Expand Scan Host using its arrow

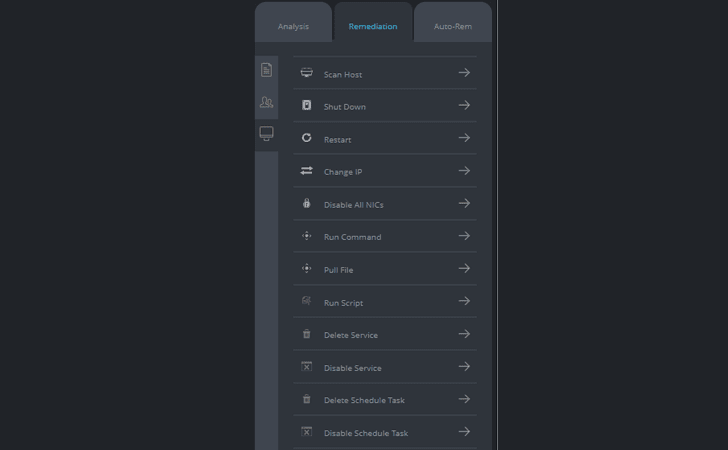pyautogui.click(x=464, y=73)
